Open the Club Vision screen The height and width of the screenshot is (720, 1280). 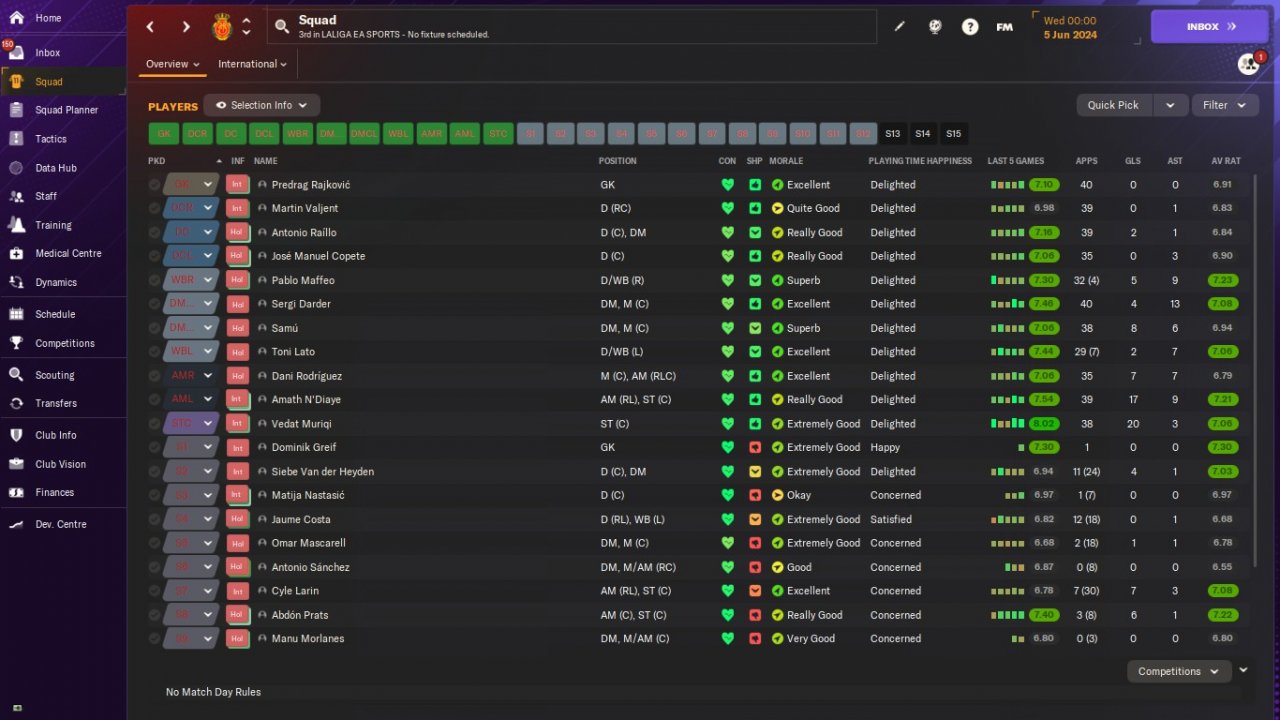point(60,464)
